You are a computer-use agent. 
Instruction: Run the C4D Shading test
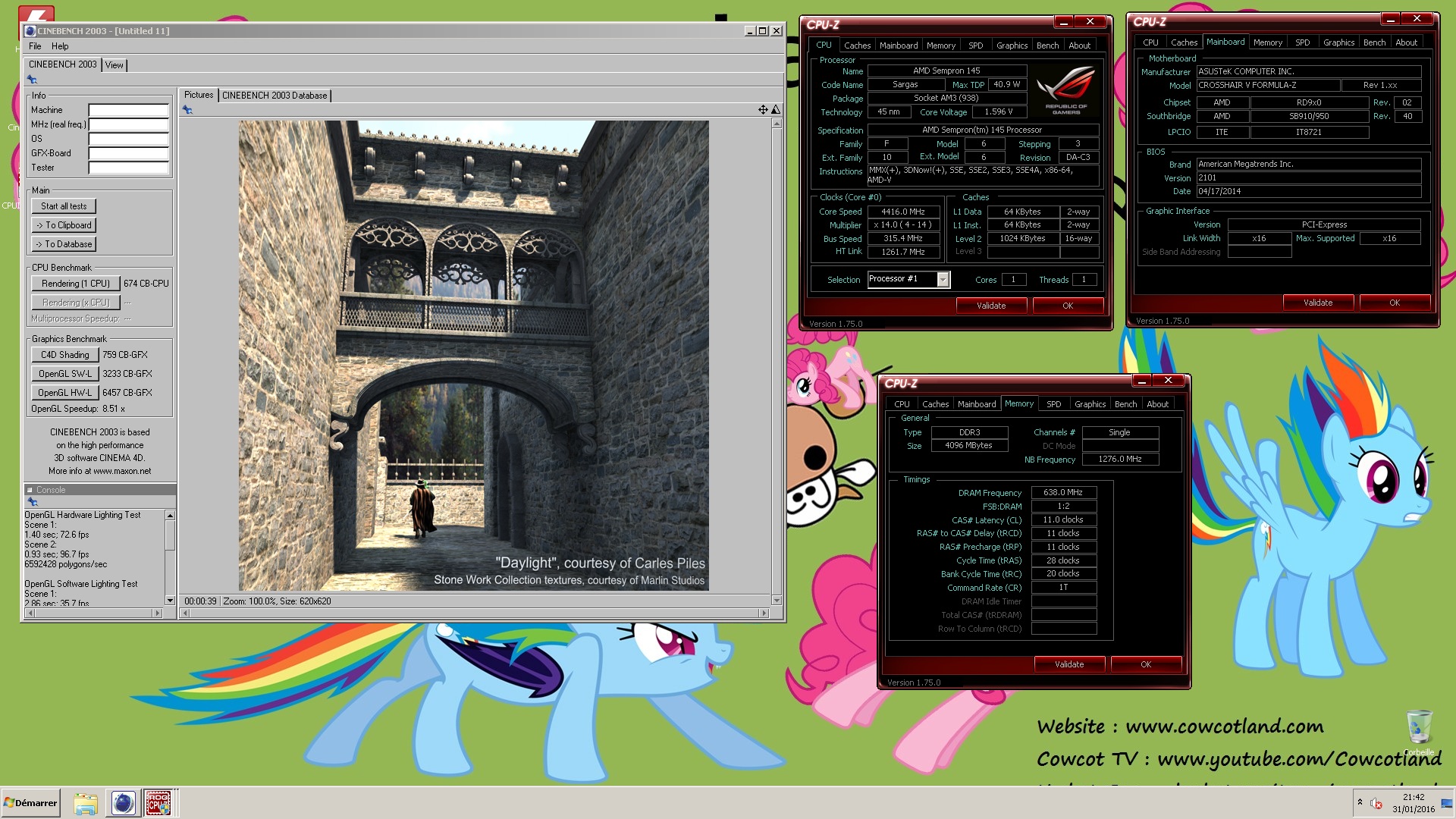coord(64,355)
